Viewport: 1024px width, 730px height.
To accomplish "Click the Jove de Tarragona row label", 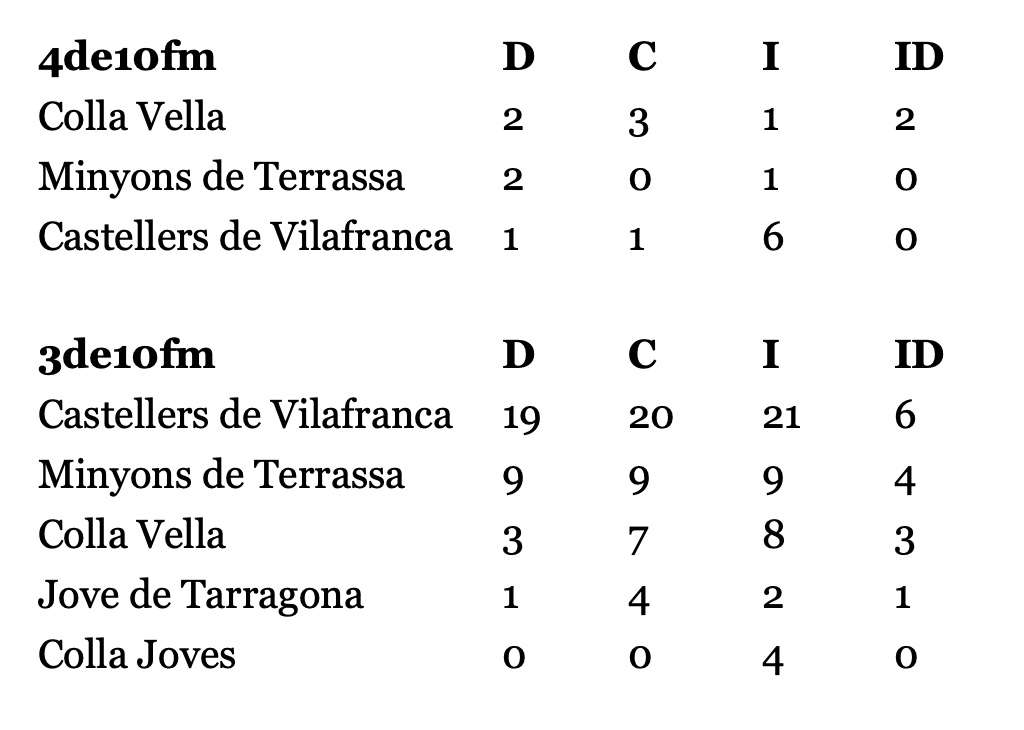I will point(200,596).
